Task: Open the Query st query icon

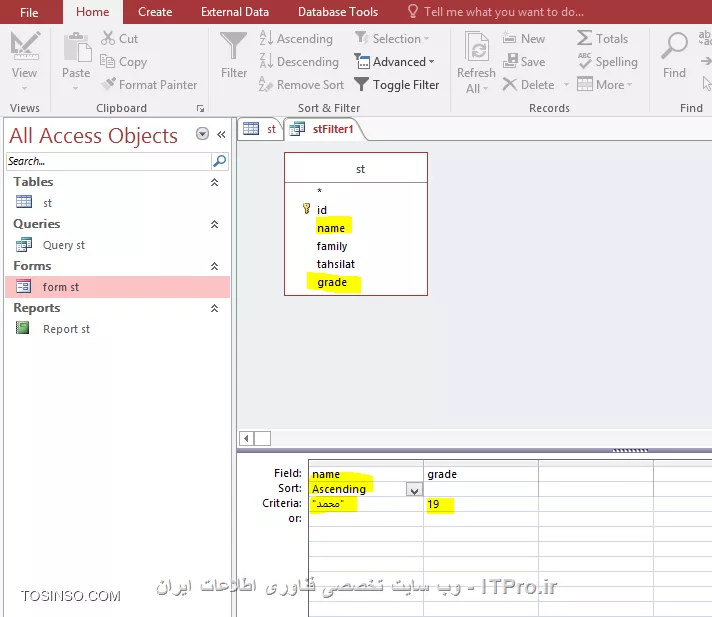Action: [24, 245]
